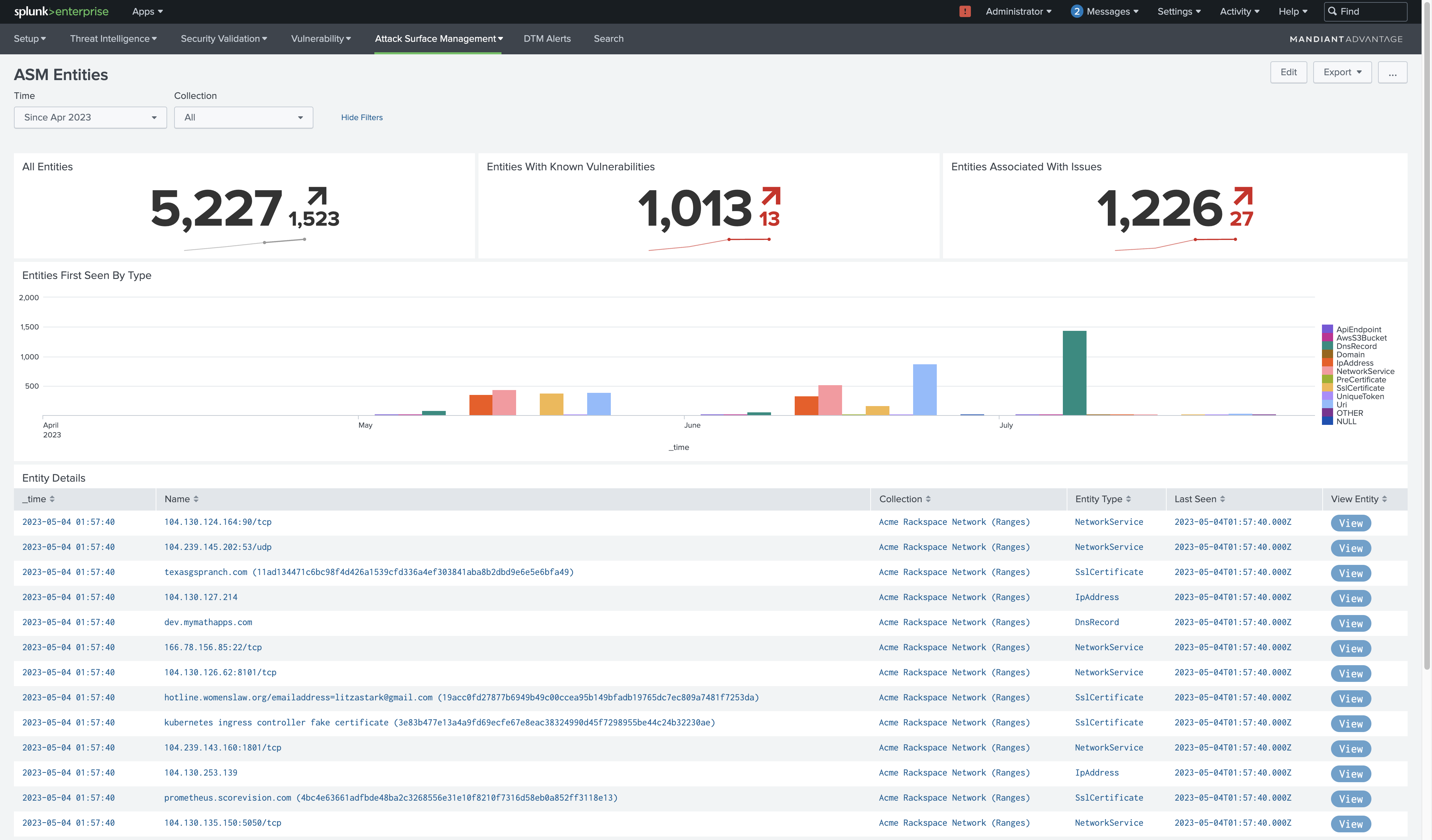This screenshot has height=840, width=1432.
Task: Click kubernetes ingress controller fake certificate name
Action: tap(439, 722)
